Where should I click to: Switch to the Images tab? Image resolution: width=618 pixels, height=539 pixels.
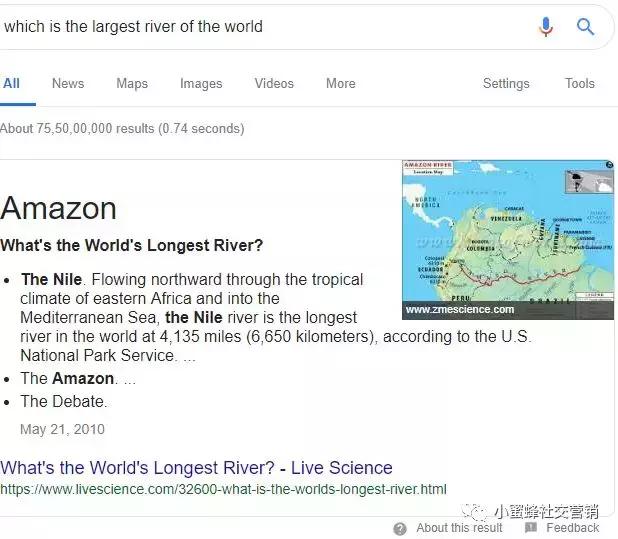(201, 83)
